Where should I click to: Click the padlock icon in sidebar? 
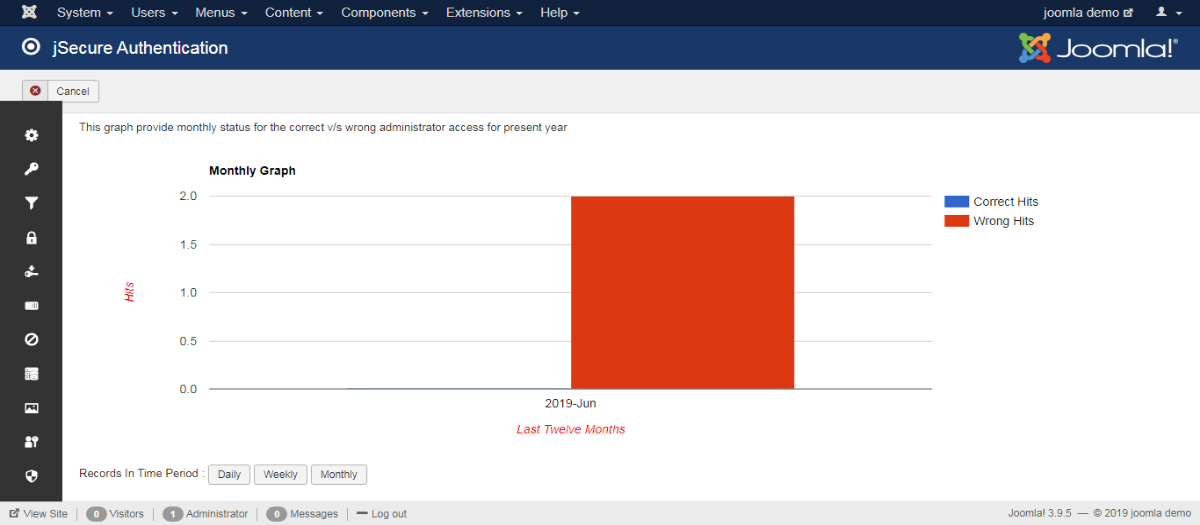[x=31, y=238]
